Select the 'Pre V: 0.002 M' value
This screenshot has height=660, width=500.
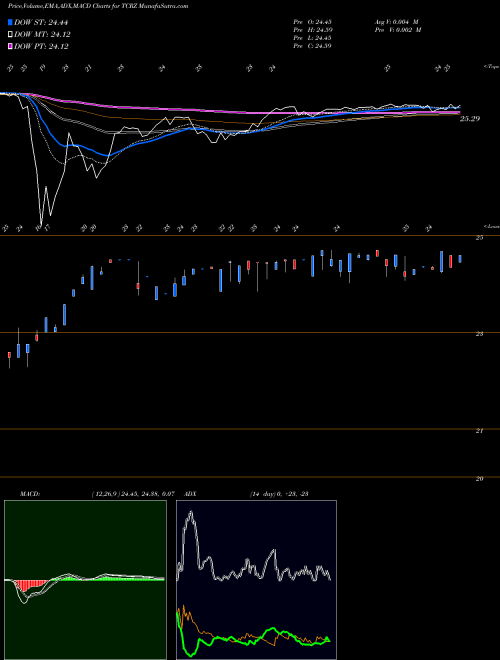pyautogui.click(x=398, y=30)
